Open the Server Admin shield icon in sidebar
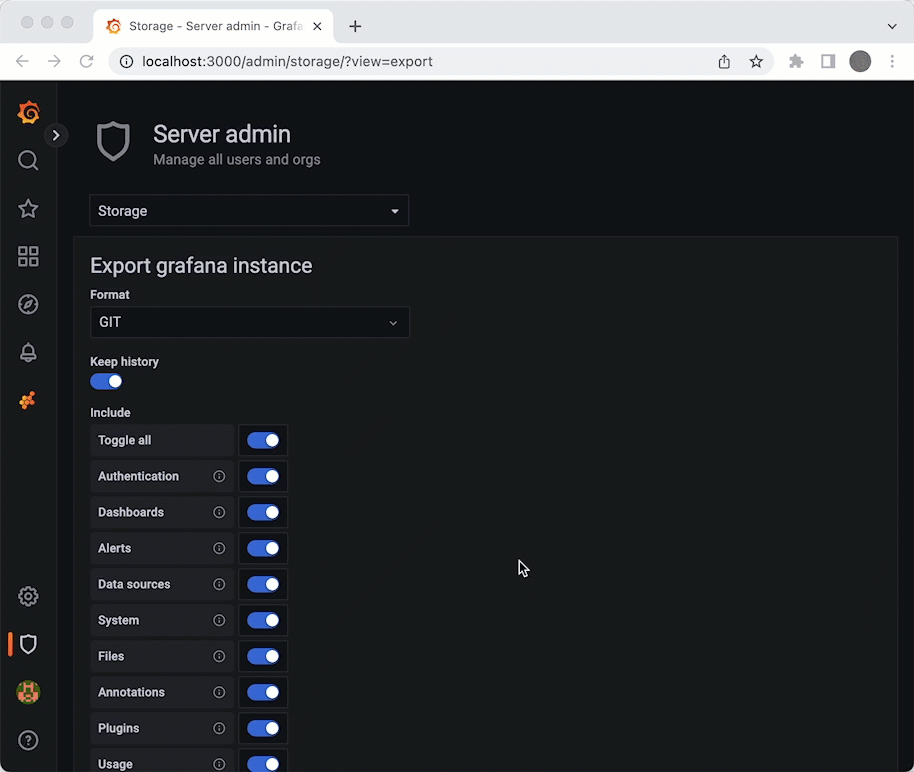The height and width of the screenshot is (772, 914). point(28,644)
